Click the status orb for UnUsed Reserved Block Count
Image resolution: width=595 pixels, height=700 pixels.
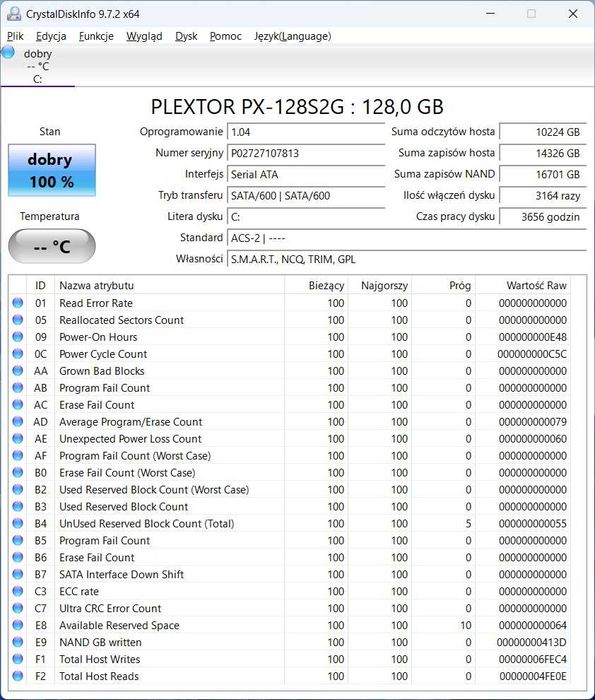(18, 523)
